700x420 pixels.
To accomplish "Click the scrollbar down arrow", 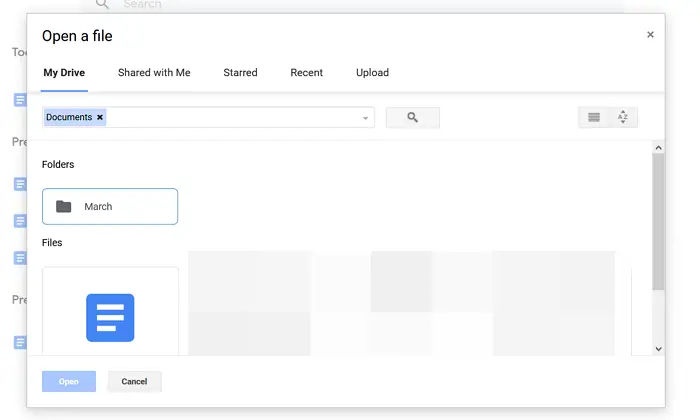I will coord(658,349).
